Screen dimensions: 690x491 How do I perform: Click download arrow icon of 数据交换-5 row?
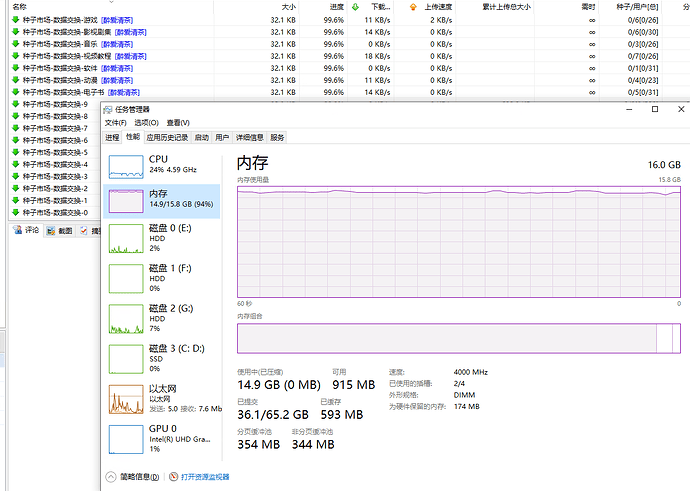[15, 152]
